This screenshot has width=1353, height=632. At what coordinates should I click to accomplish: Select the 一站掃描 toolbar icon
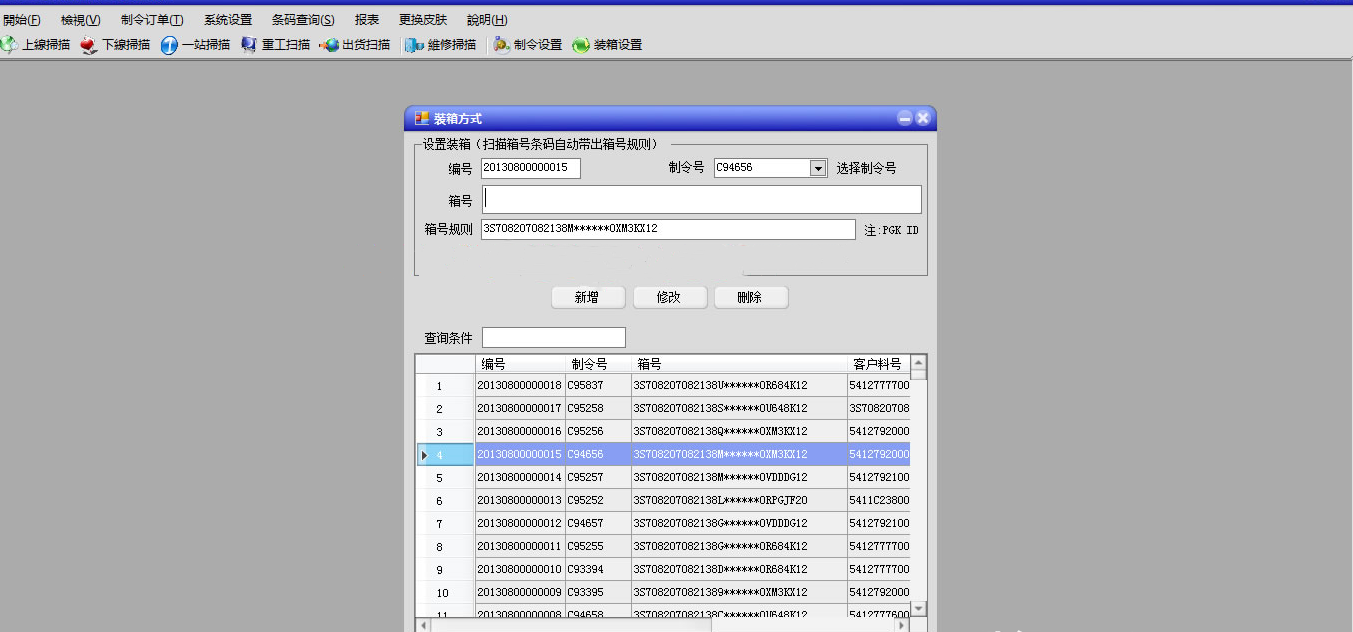point(169,45)
